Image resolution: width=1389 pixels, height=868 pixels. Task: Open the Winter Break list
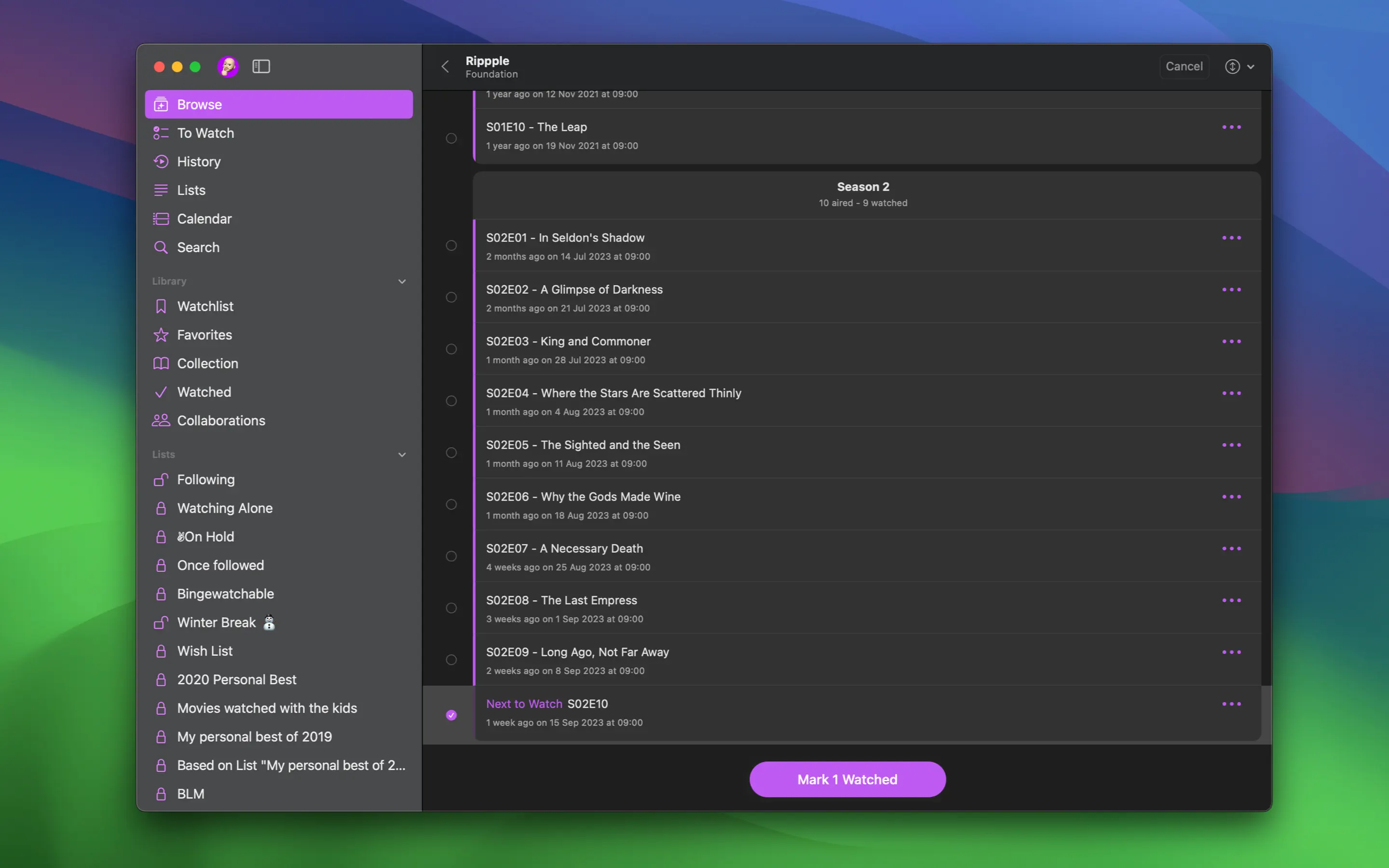click(x=217, y=622)
